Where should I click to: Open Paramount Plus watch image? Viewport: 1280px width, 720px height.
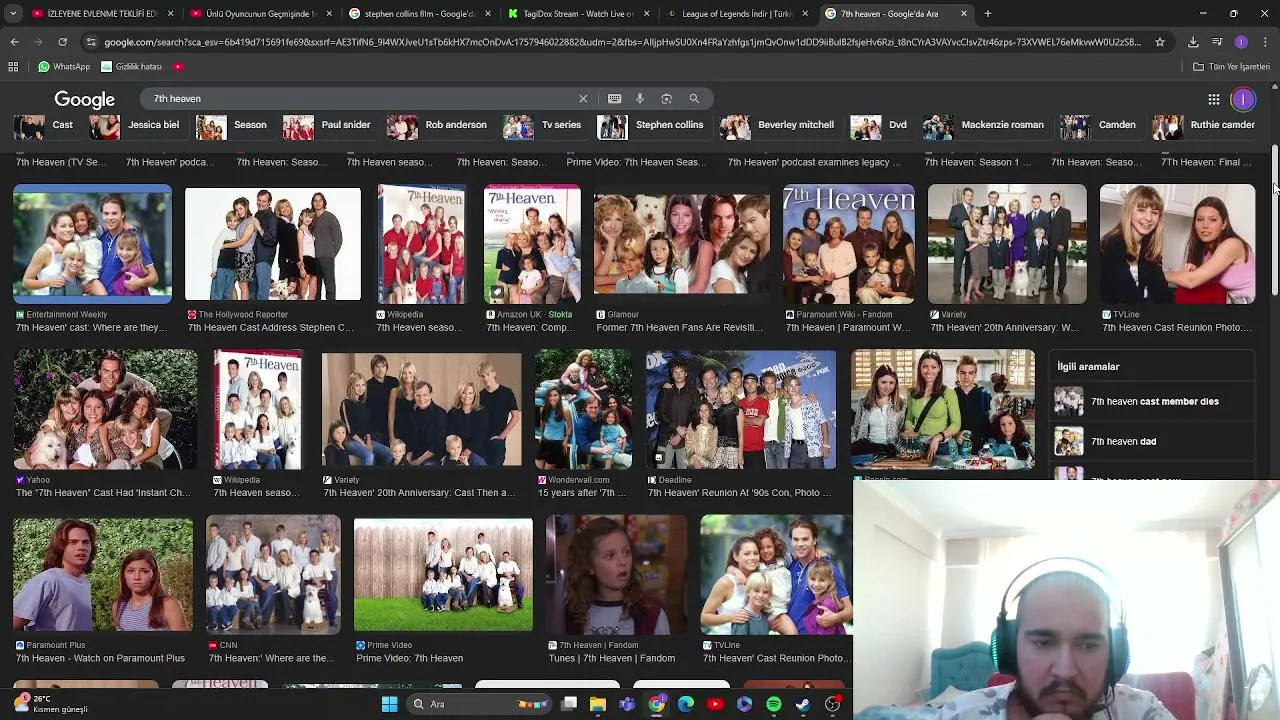(102, 574)
